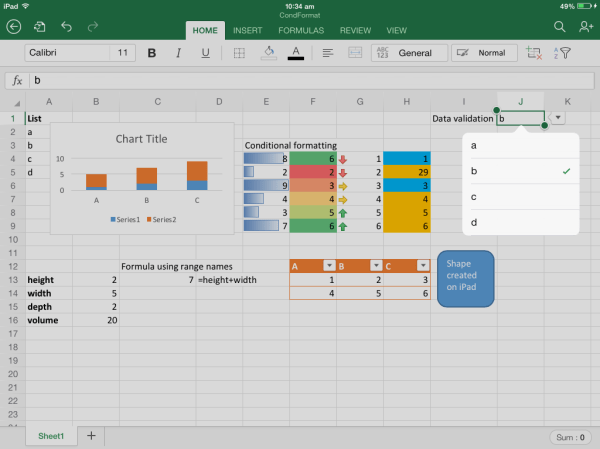Tap the Wi-Fi indicator in status bar
The height and width of the screenshot is (449, 600).
(x=26, y=6)
